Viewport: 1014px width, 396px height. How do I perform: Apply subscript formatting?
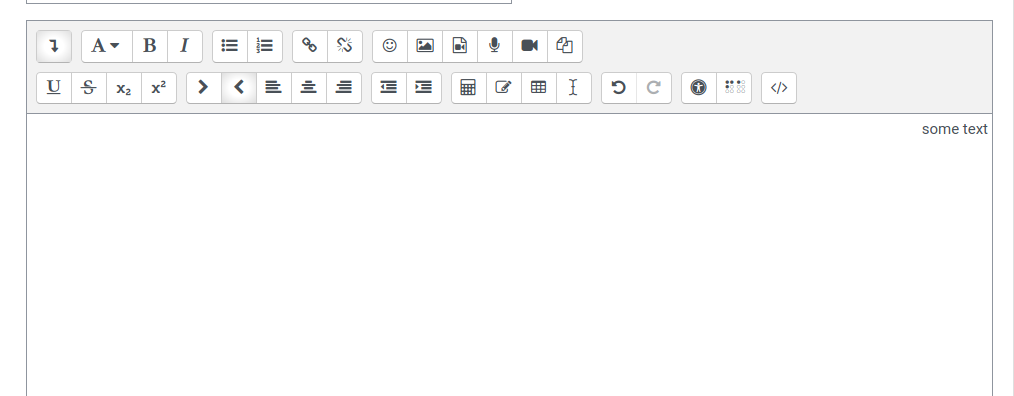[124, 87]
